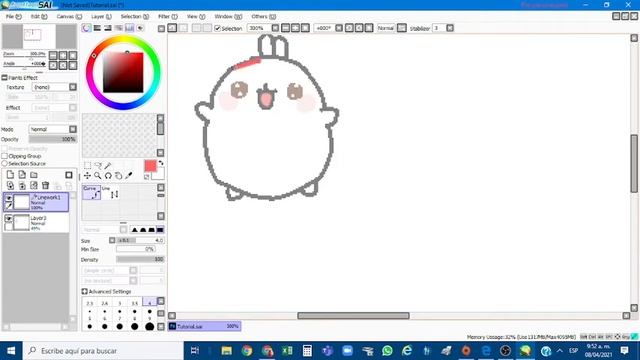Select the Line linework tool
640x360 pixels.
(x=110, y=192)
